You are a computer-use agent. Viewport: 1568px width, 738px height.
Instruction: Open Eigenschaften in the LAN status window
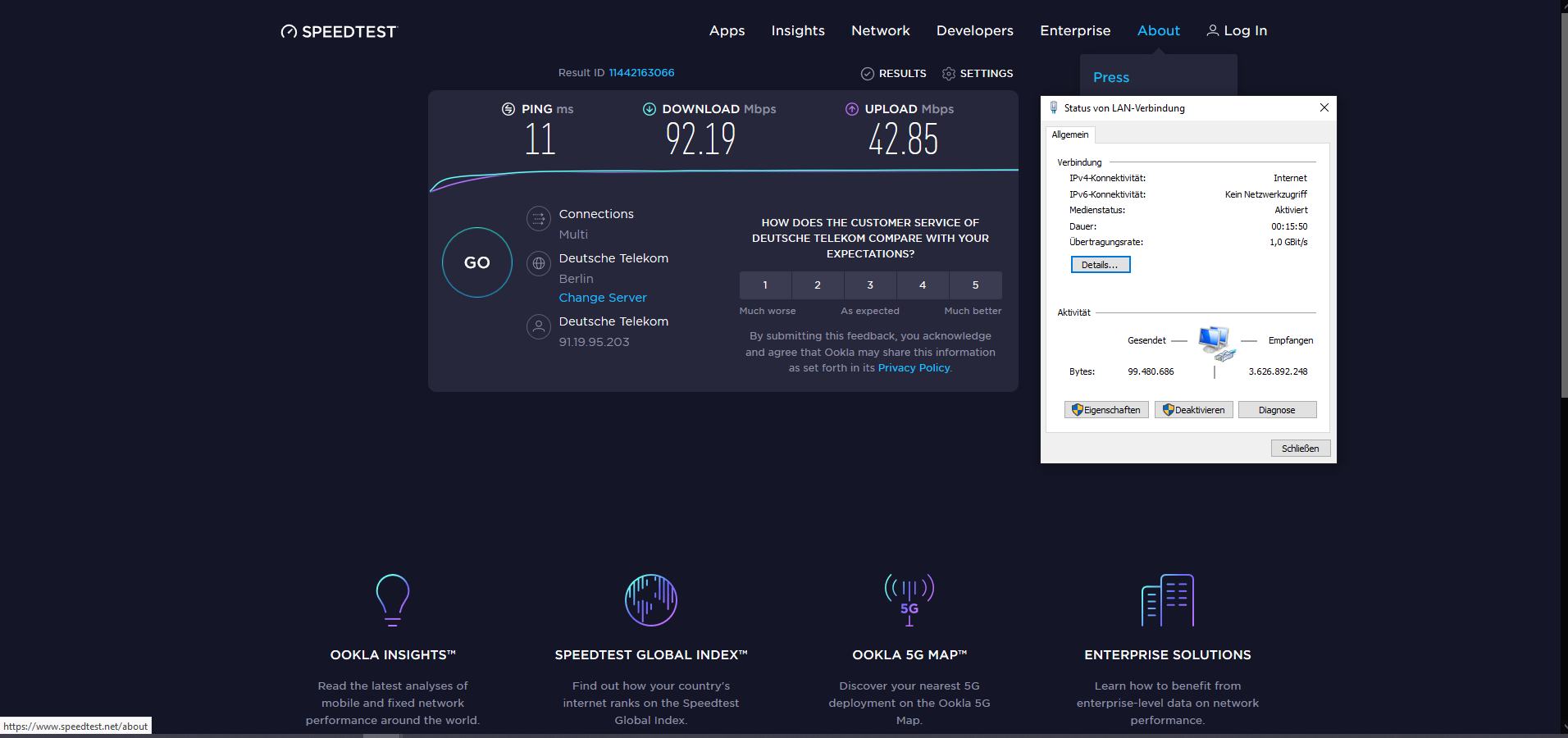1106,410
